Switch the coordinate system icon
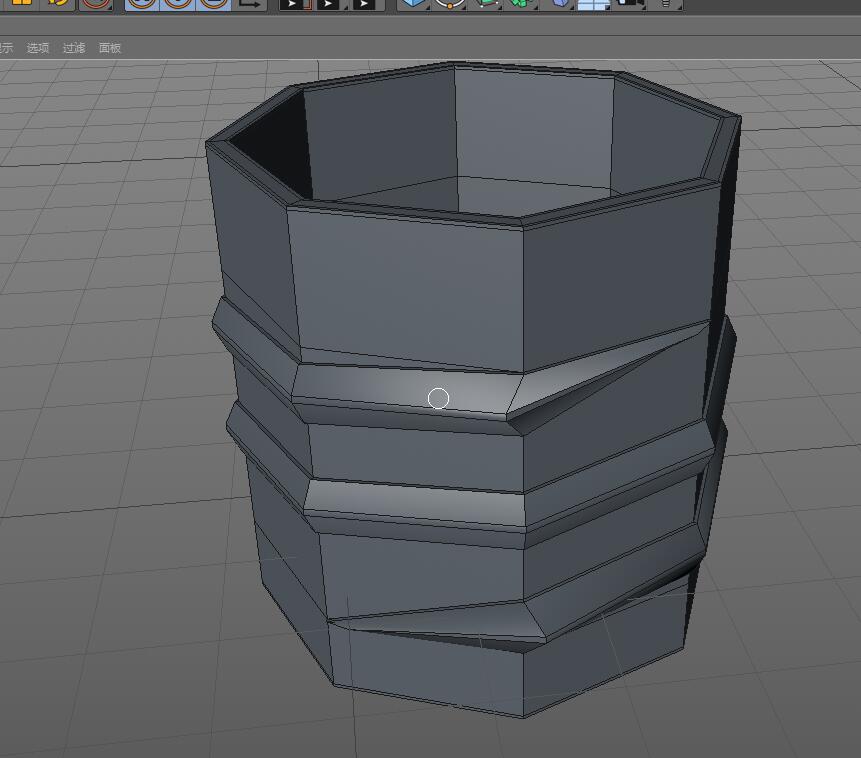861x758 pixels. click(250, 3)
